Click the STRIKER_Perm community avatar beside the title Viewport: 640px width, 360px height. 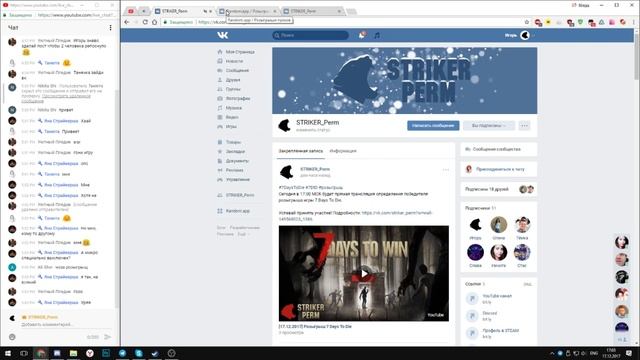[284, 125]
